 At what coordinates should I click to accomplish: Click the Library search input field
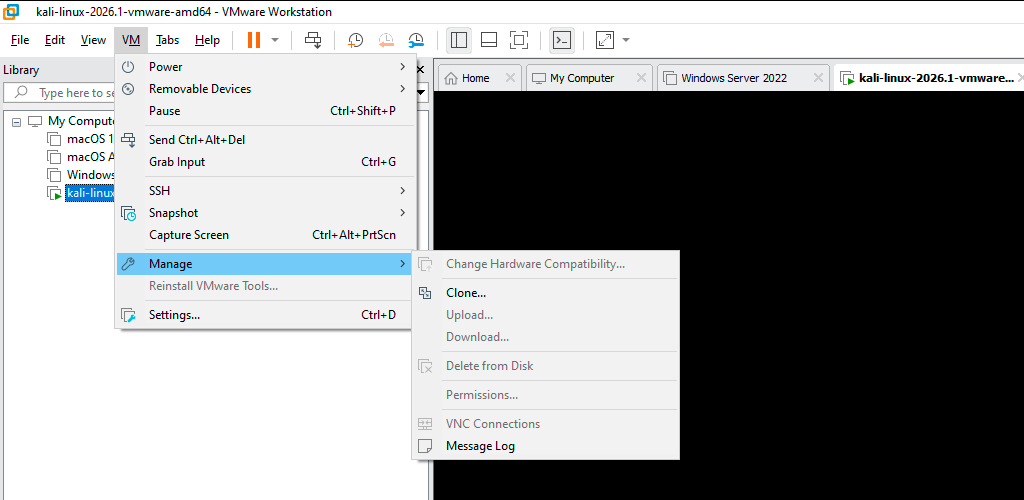coord(70,93)
